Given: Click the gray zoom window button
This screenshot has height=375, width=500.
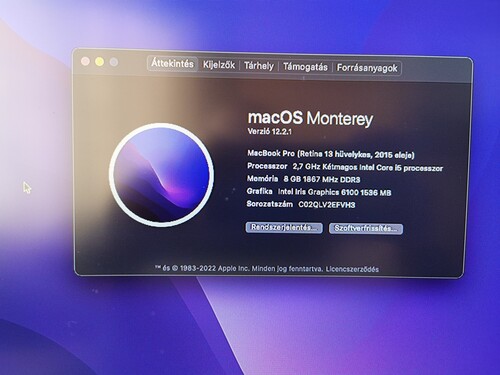Looking at the screenshot, I should [114, 62].
